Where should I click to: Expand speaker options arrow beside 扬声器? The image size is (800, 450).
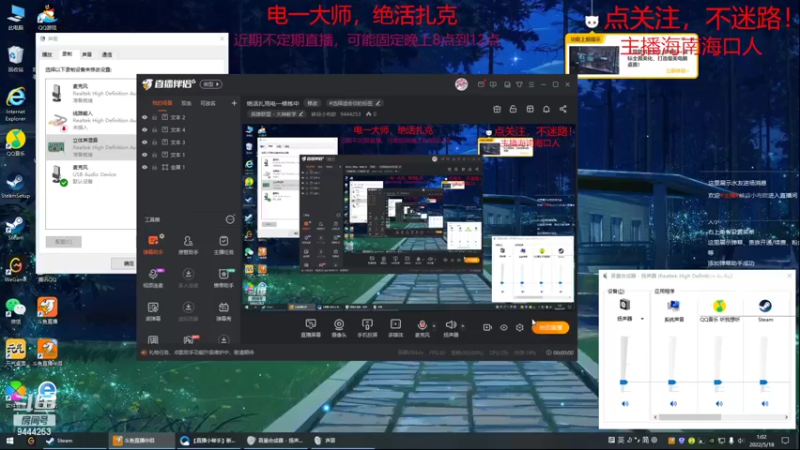tap(463, 326)
